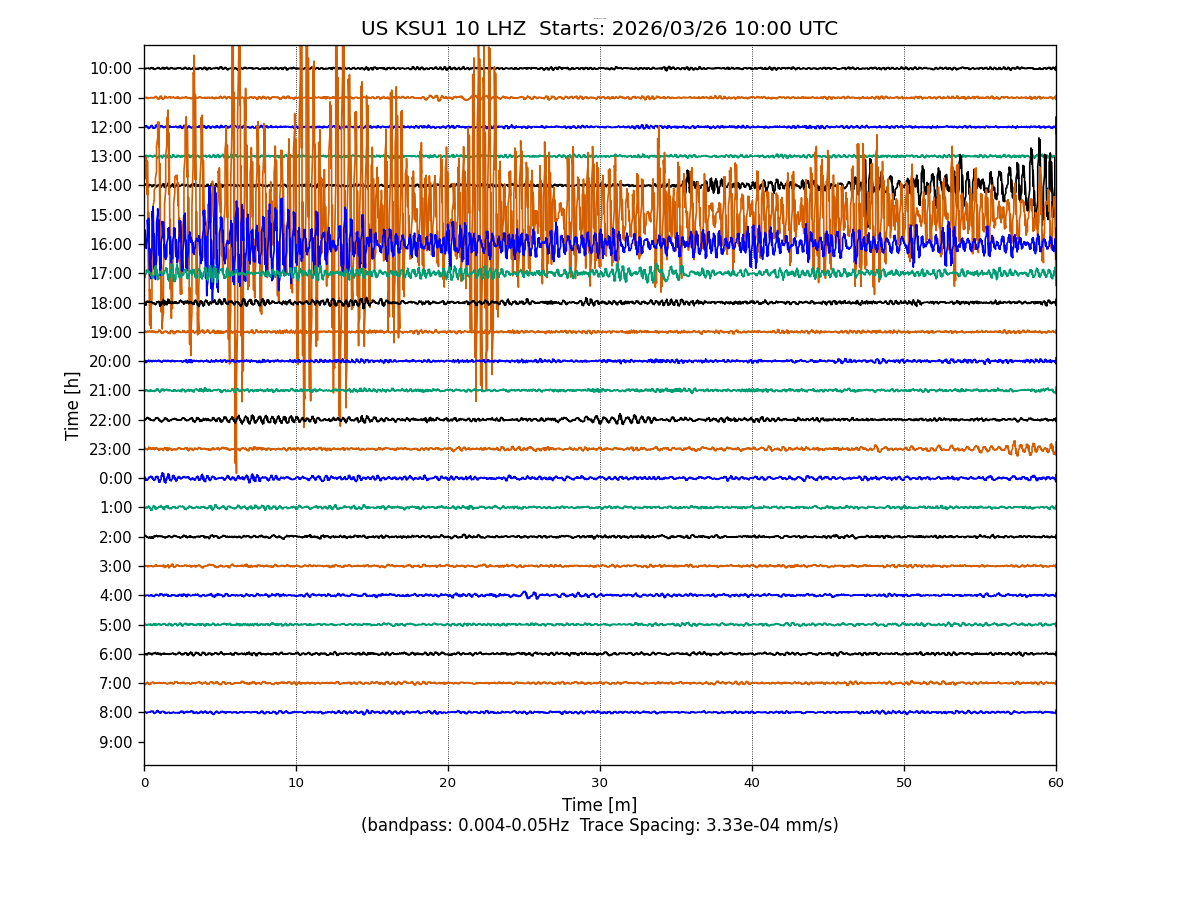1200x900 pixels.
Task: Click the bandpass and trace spacing caption
Action: [599, 825]
